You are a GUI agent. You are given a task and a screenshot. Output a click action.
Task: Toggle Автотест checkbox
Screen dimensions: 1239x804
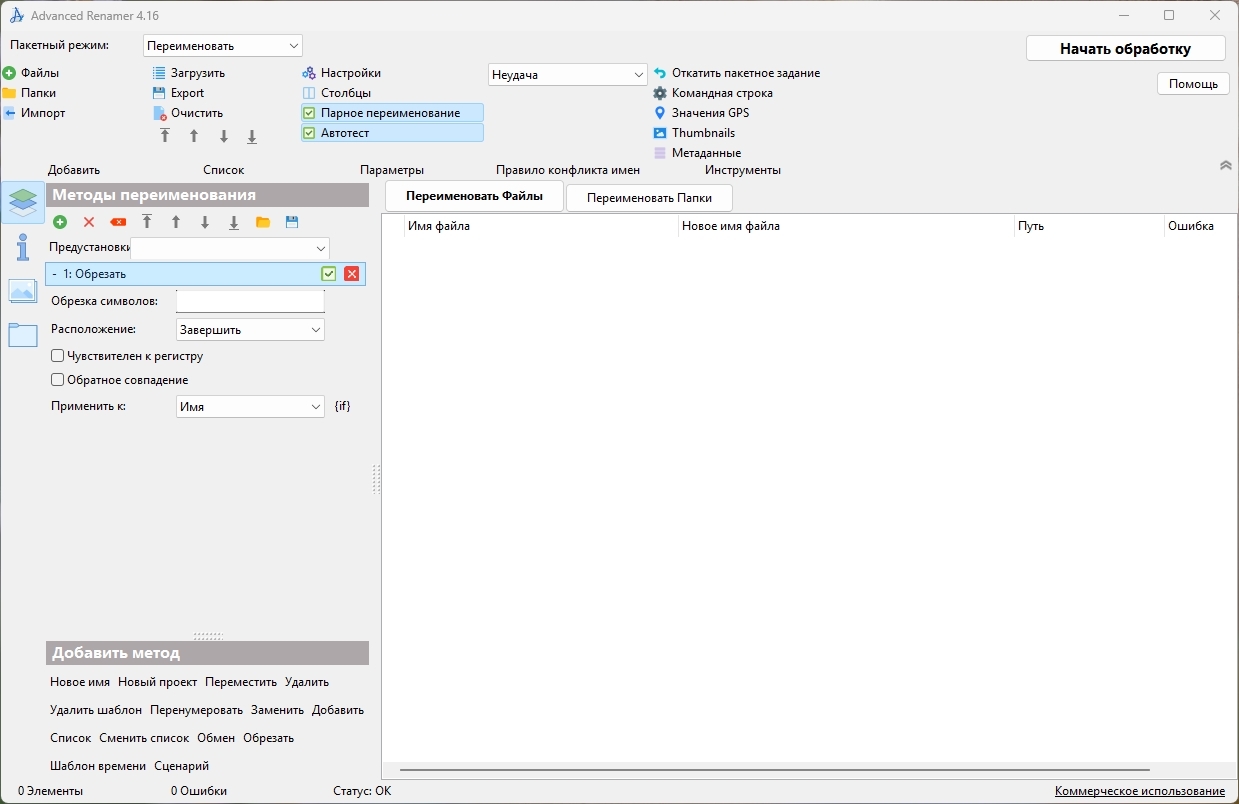point(309,133)
